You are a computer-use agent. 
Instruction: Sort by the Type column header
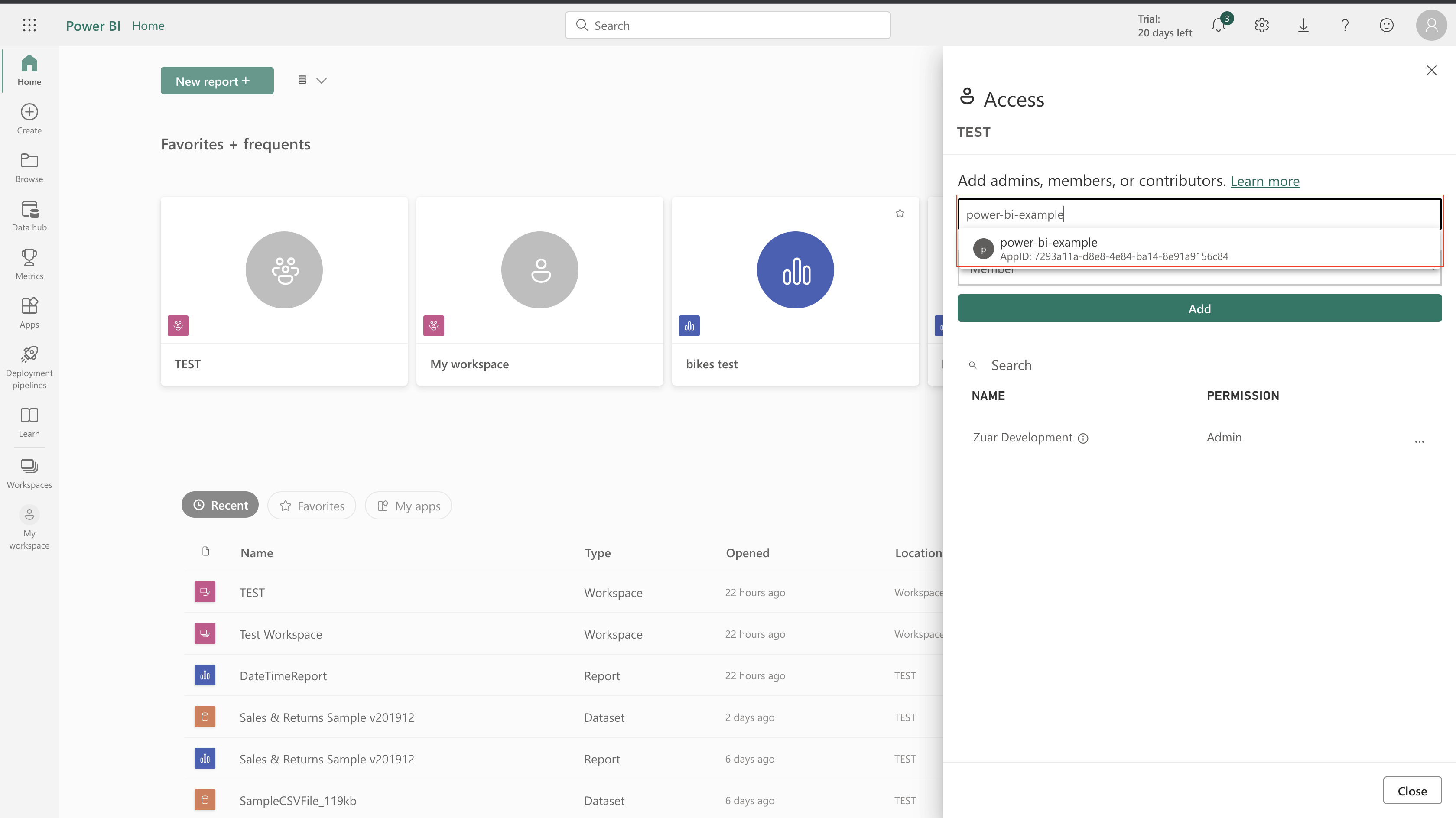(598, 553)
